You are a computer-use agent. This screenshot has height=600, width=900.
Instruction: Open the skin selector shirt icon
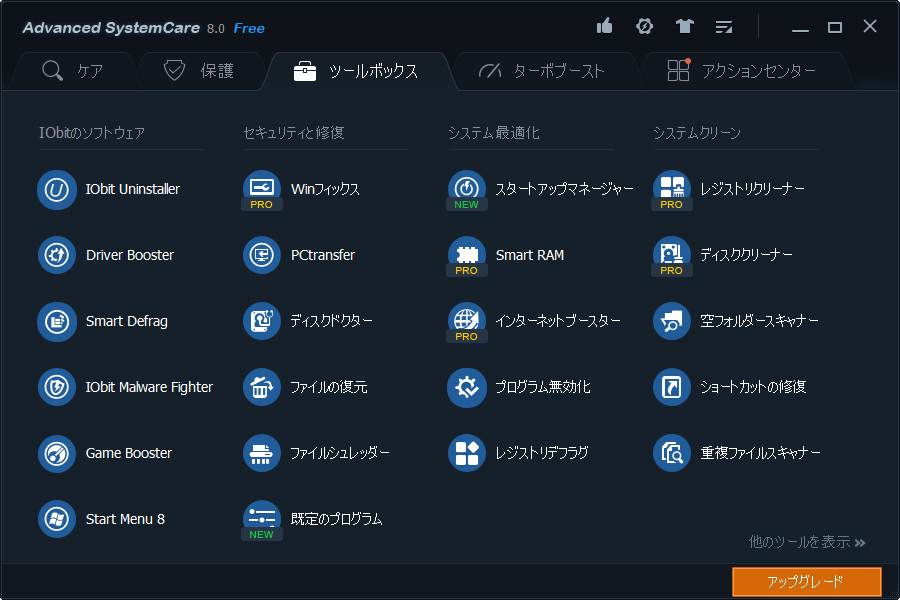point(684,27)
